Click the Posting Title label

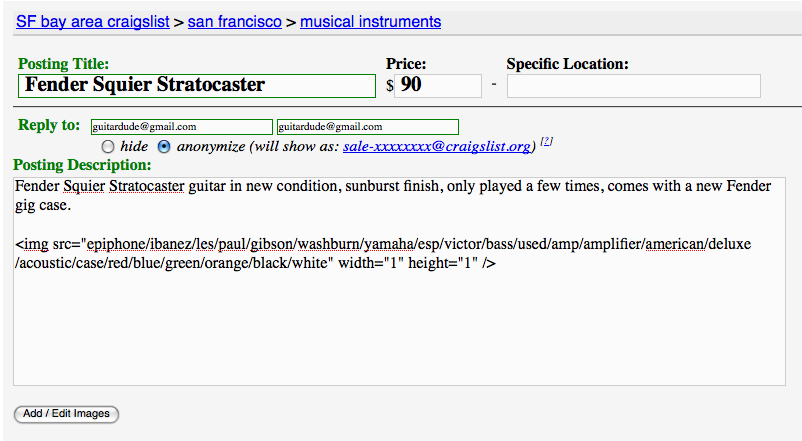pyautogui.click(x=63, y=64)
